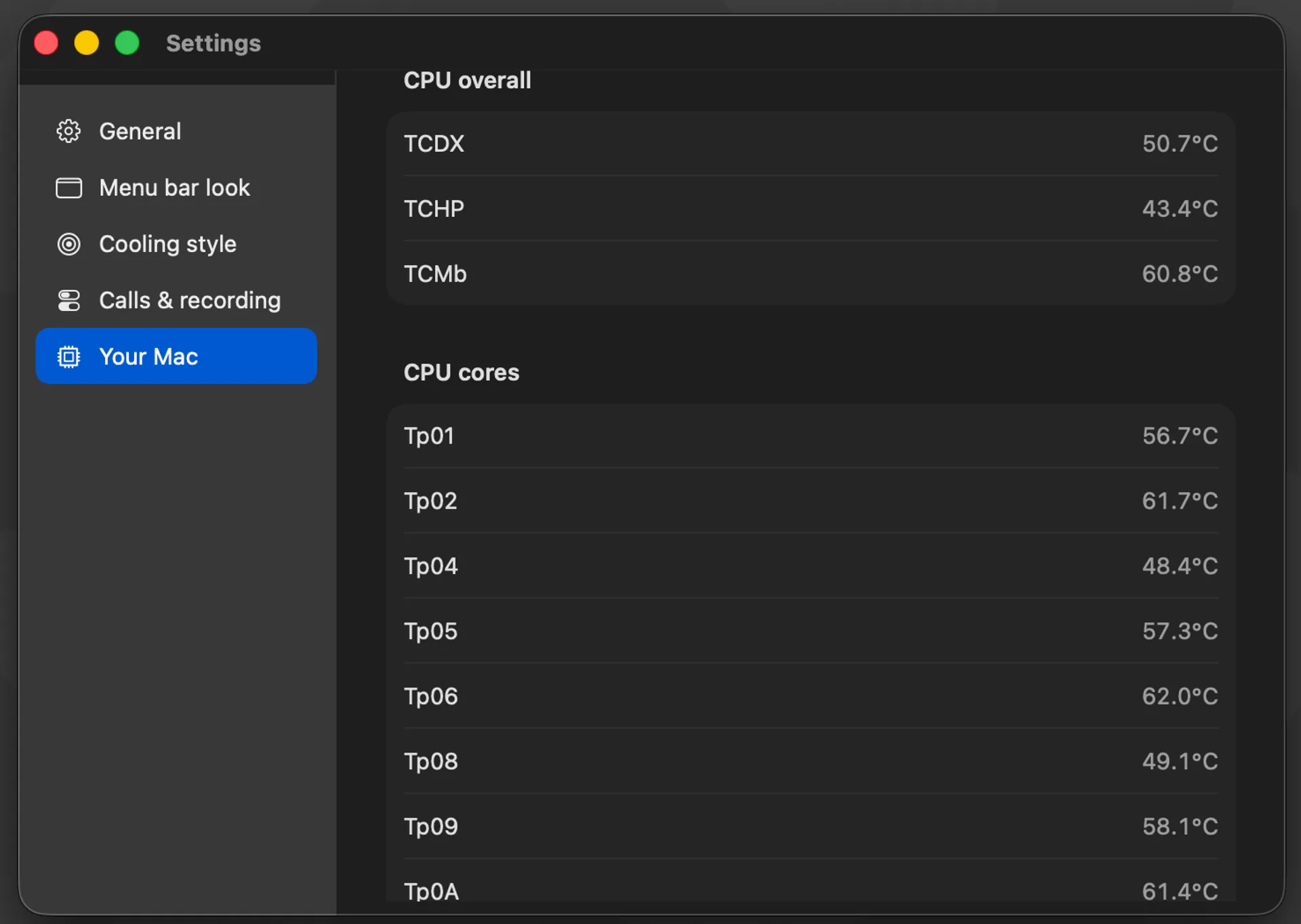The height and width of the screenshot is (924, 1301).
Task: Go to Cooling style settings
Action: 176,244
